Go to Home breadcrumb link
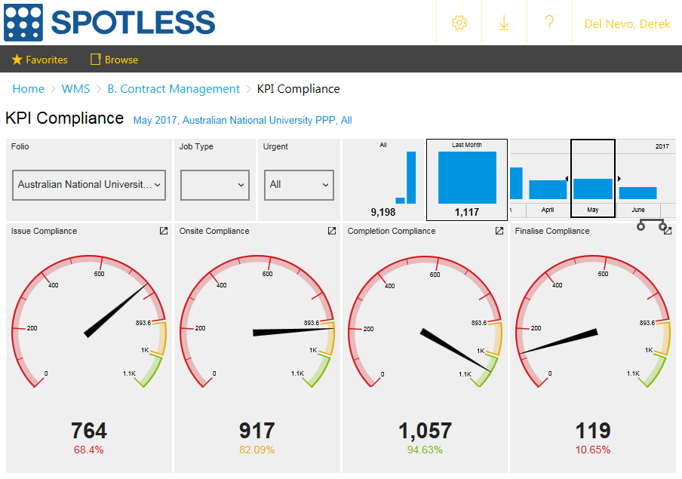This screenshot has height=479, width=682. click(x=28, y=89)
